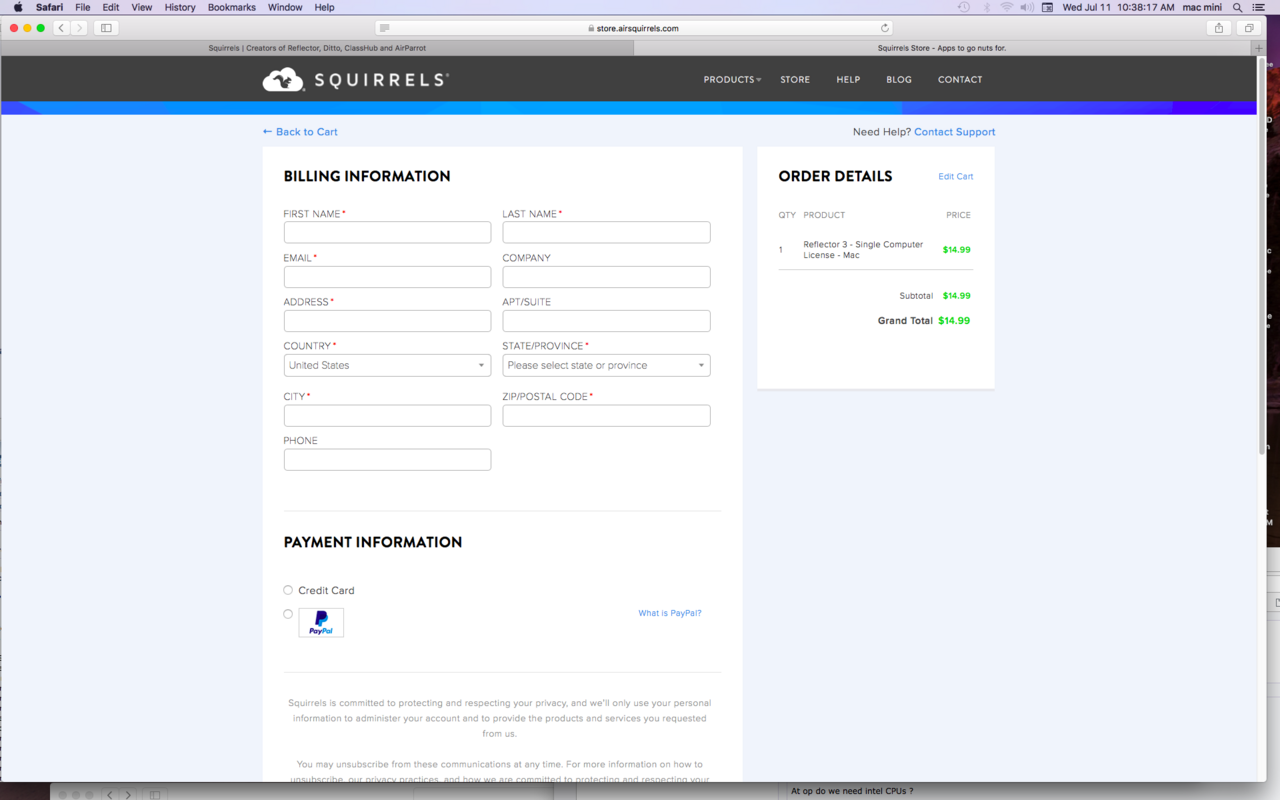
Task: Open the Country dropdown
Action: (387, 365)
